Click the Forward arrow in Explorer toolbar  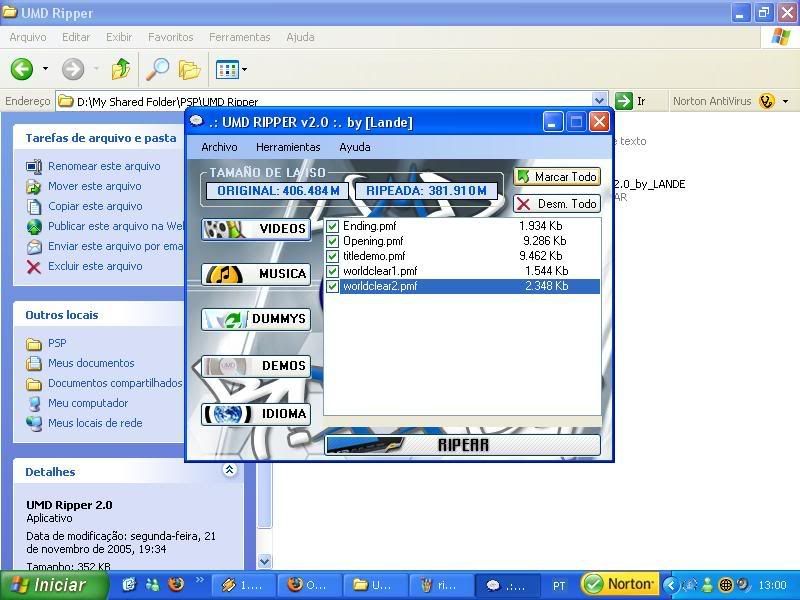[x=73, y=69]
